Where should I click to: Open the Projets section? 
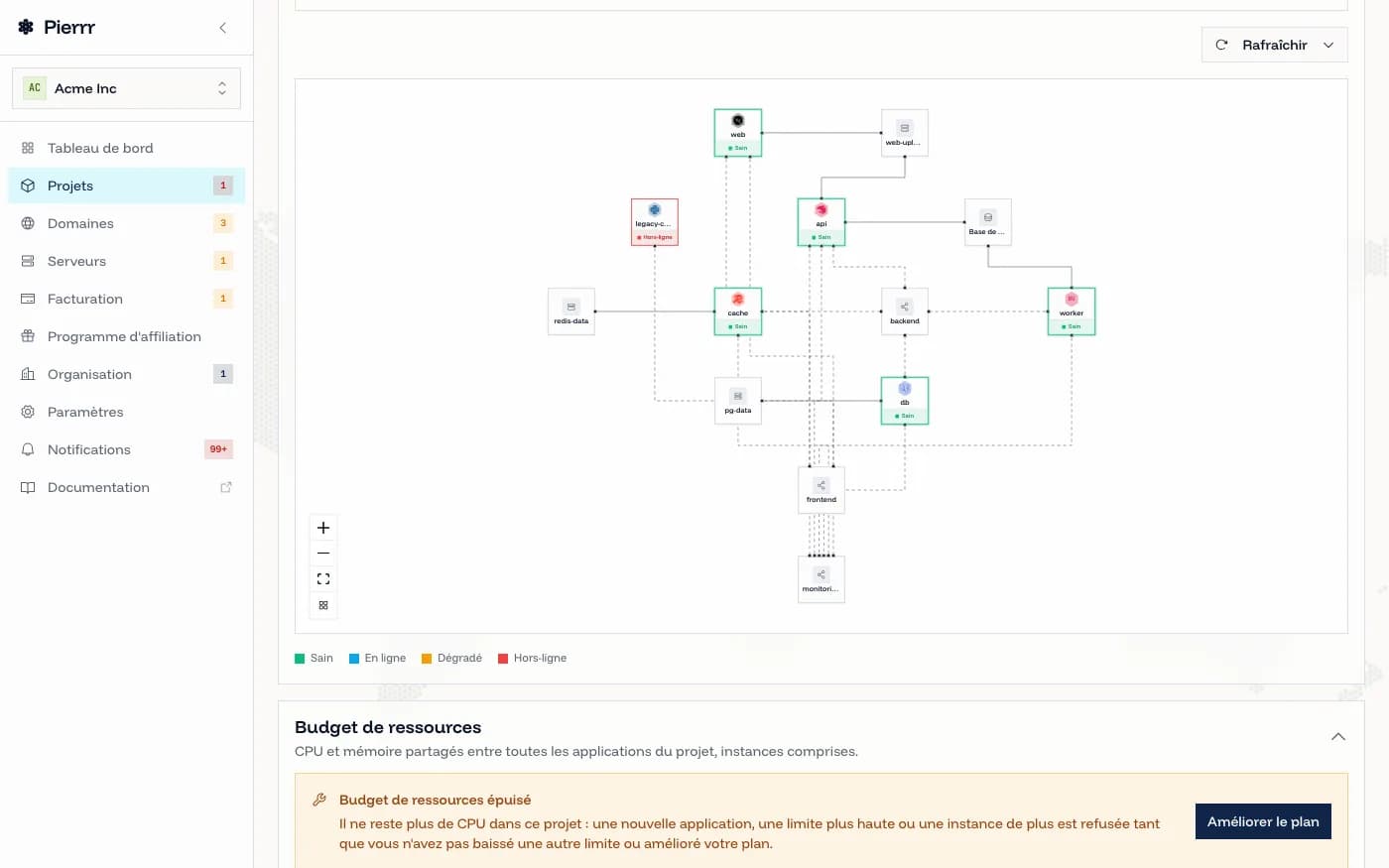[x=126, y=186]
